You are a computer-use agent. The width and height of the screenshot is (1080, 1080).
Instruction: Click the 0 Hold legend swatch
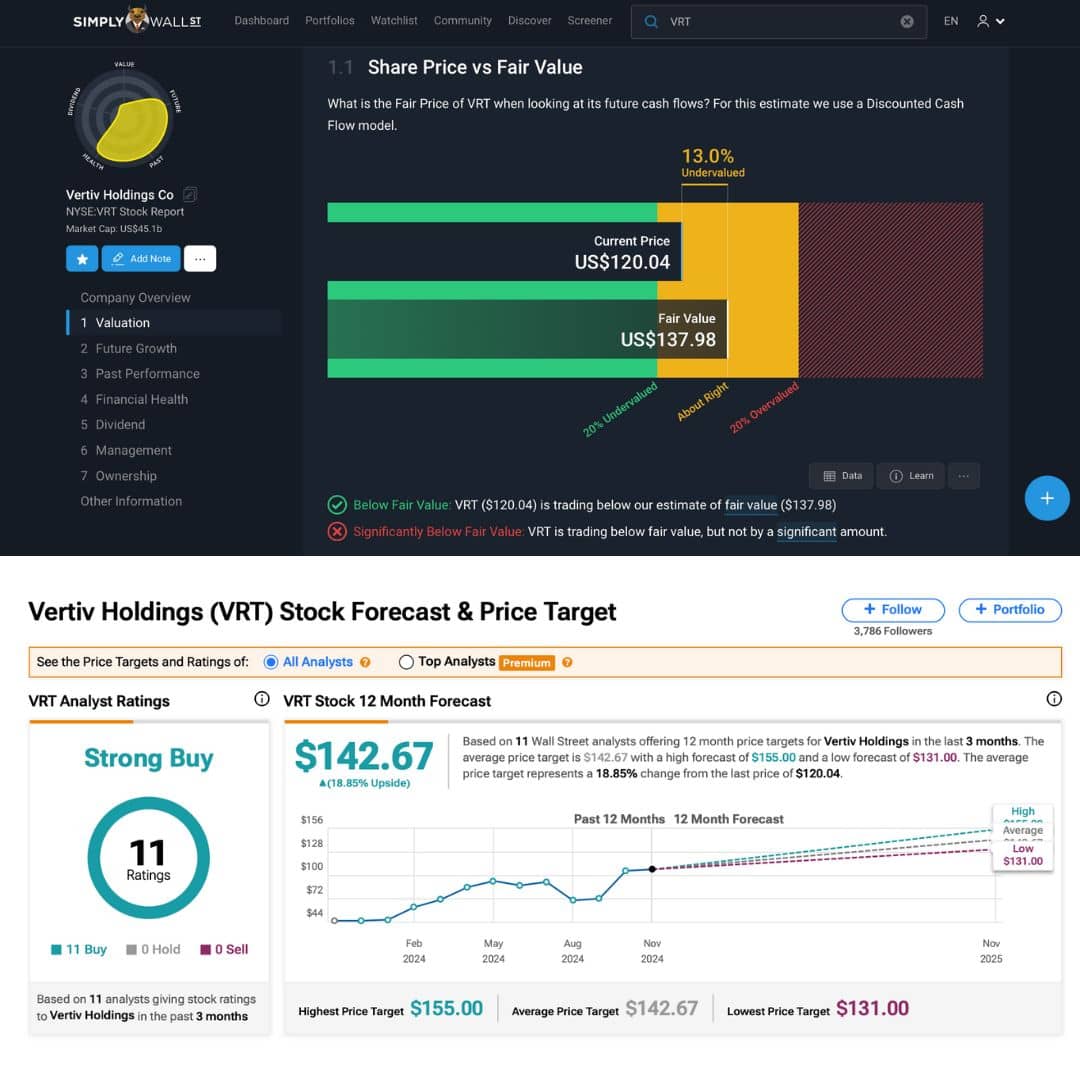[132, 950]
